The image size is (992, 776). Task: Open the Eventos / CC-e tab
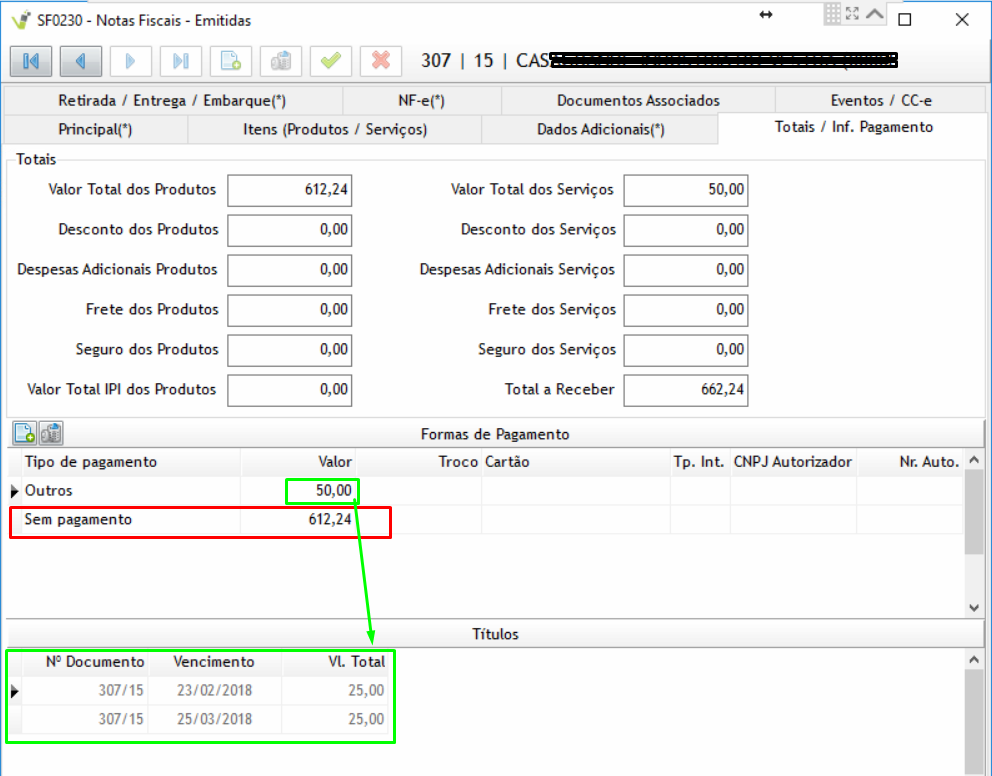(881, 100)
